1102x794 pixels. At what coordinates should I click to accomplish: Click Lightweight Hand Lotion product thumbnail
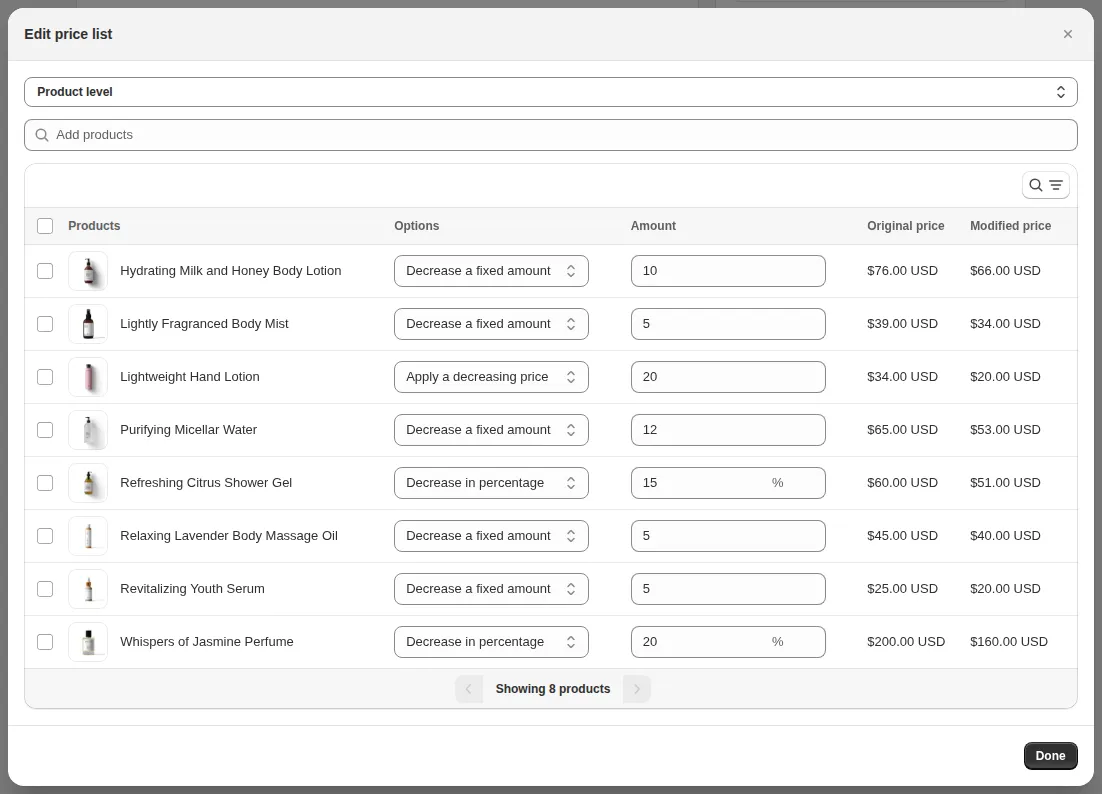88,377
